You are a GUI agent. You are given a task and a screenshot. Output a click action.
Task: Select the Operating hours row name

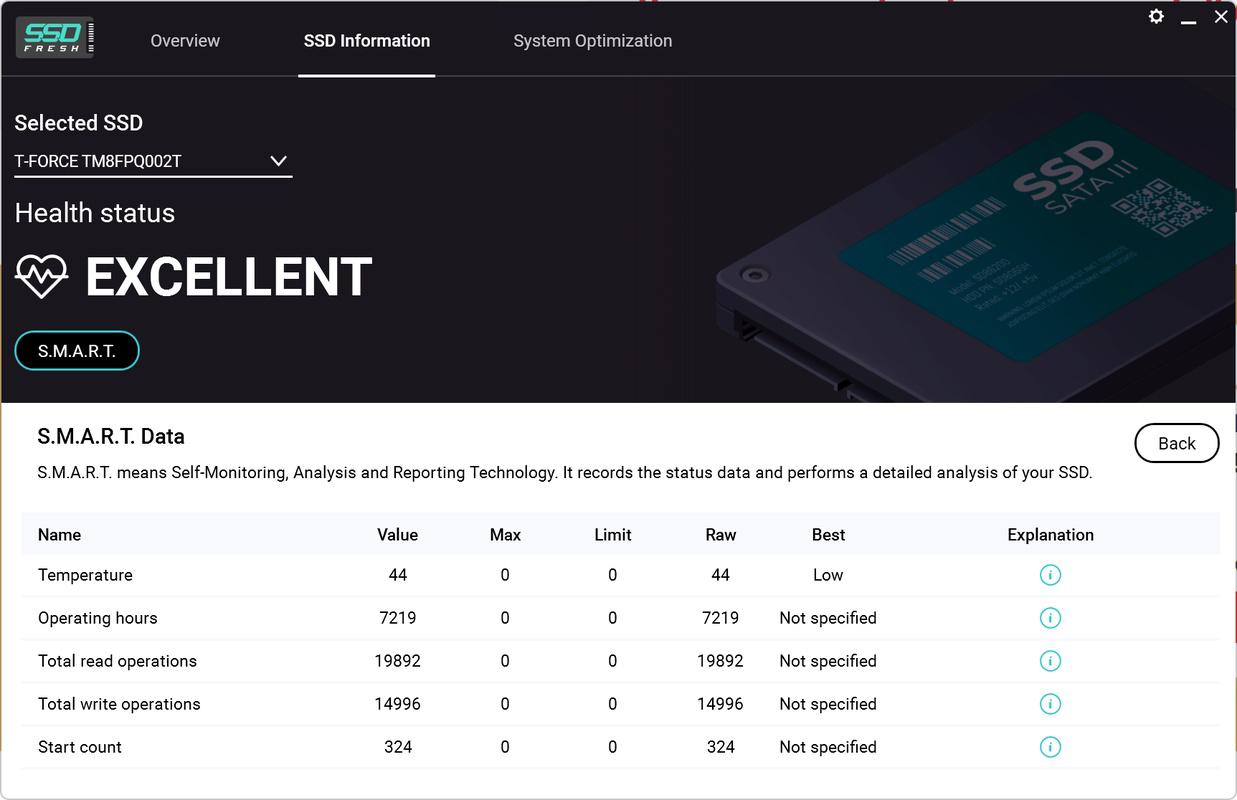click(x=98, y=618)
